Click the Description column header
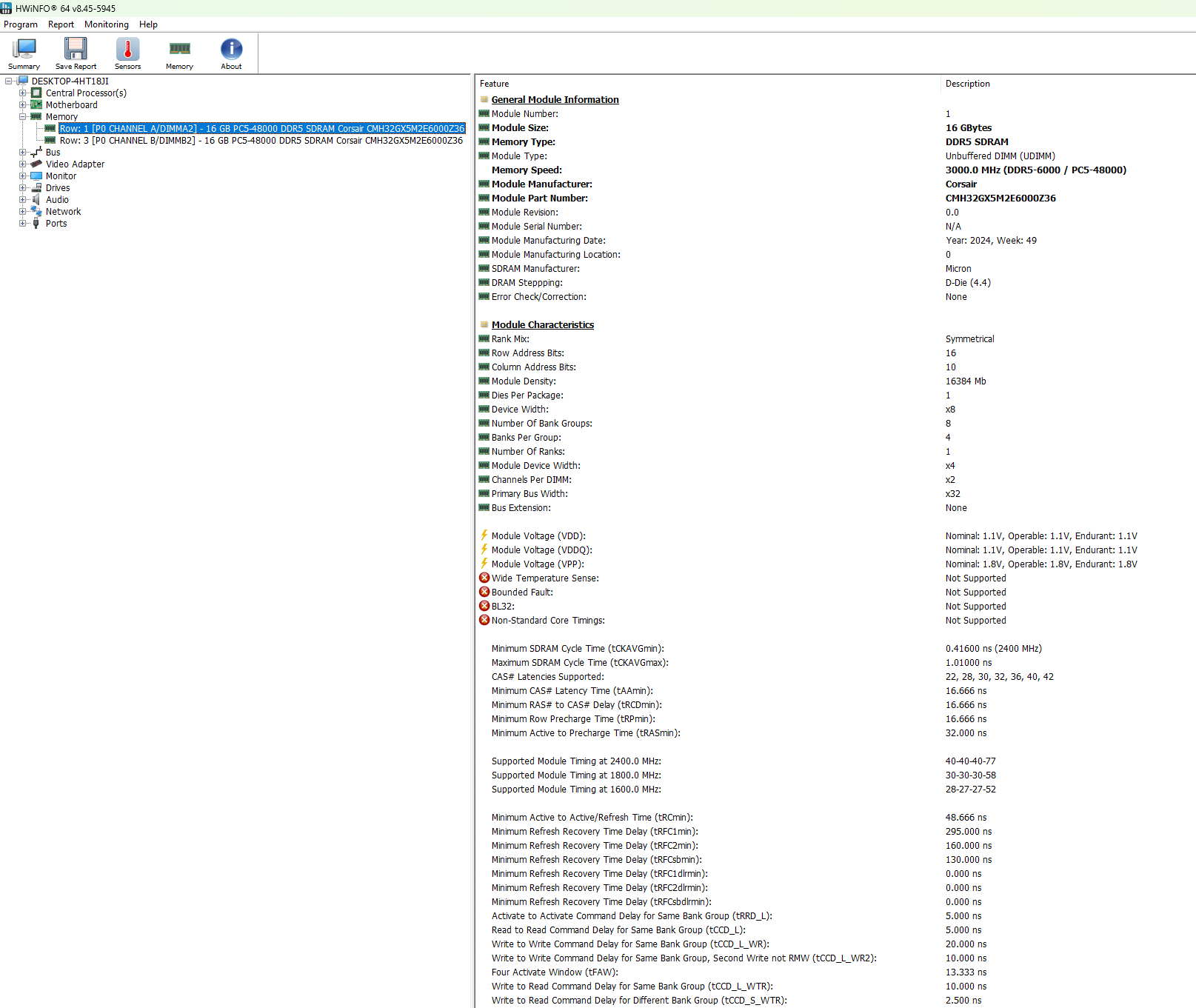1196x1008 pixels. (x=1068, y=84)
